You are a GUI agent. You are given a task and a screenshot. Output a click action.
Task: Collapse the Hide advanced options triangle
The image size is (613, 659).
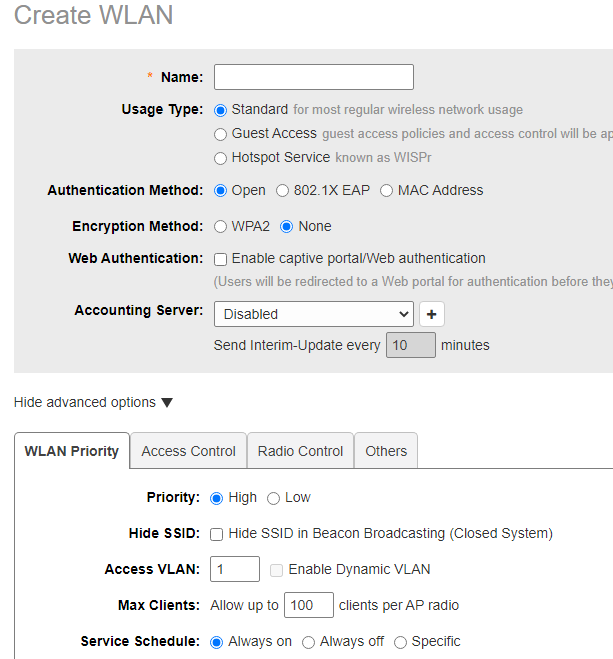coord(167,403)
